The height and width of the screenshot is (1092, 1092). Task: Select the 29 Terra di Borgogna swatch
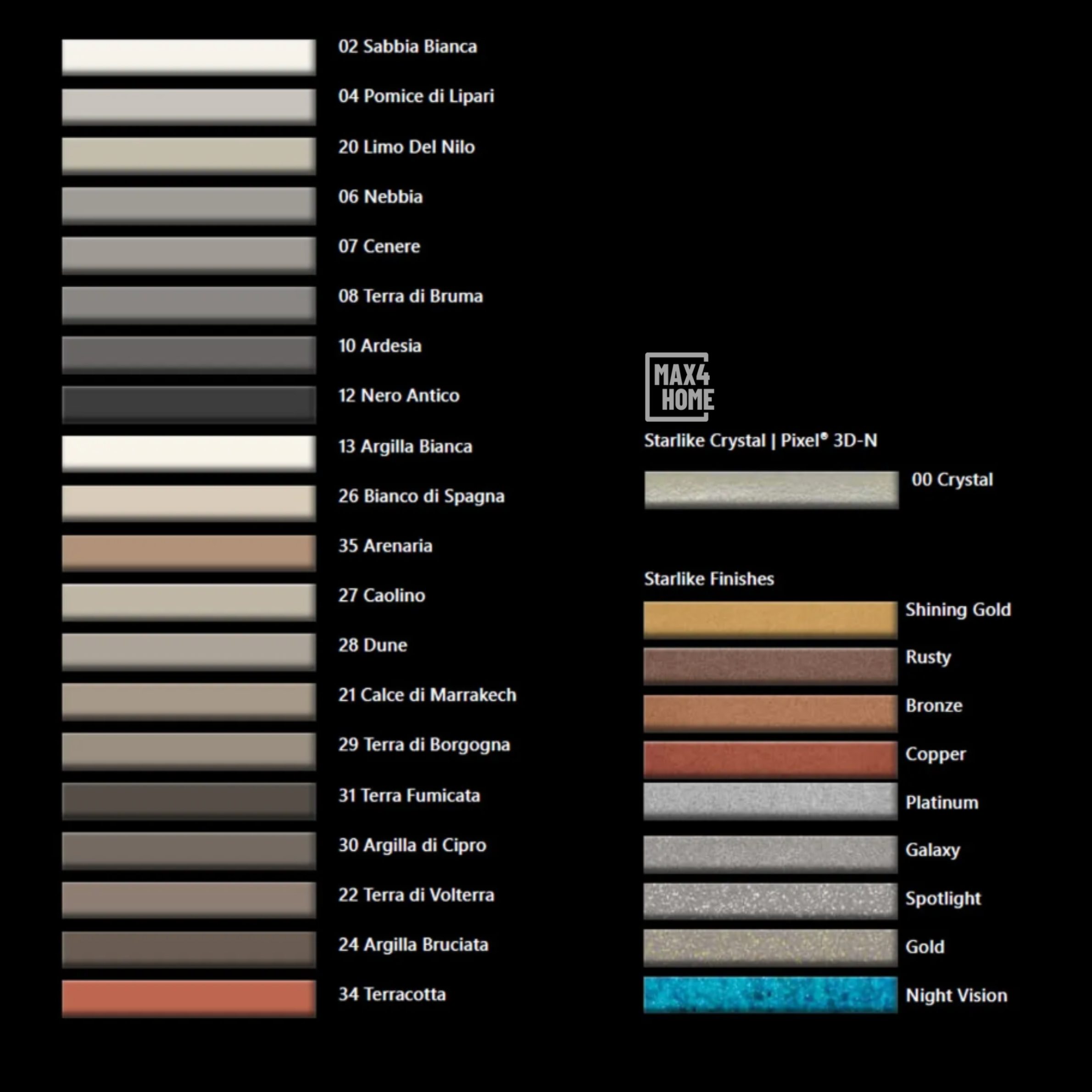point(189,752)
